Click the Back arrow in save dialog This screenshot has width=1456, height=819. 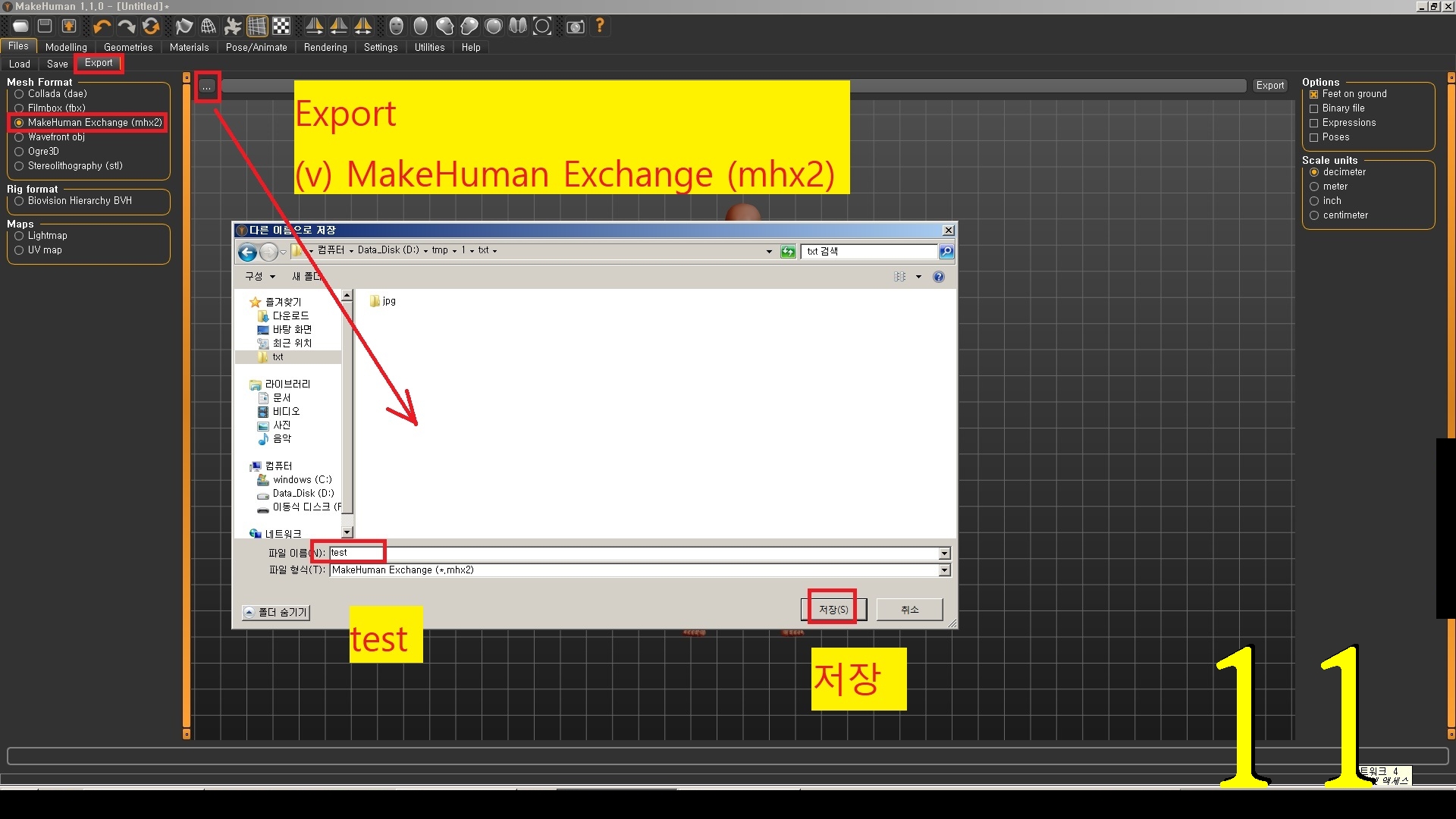(247, 252)
